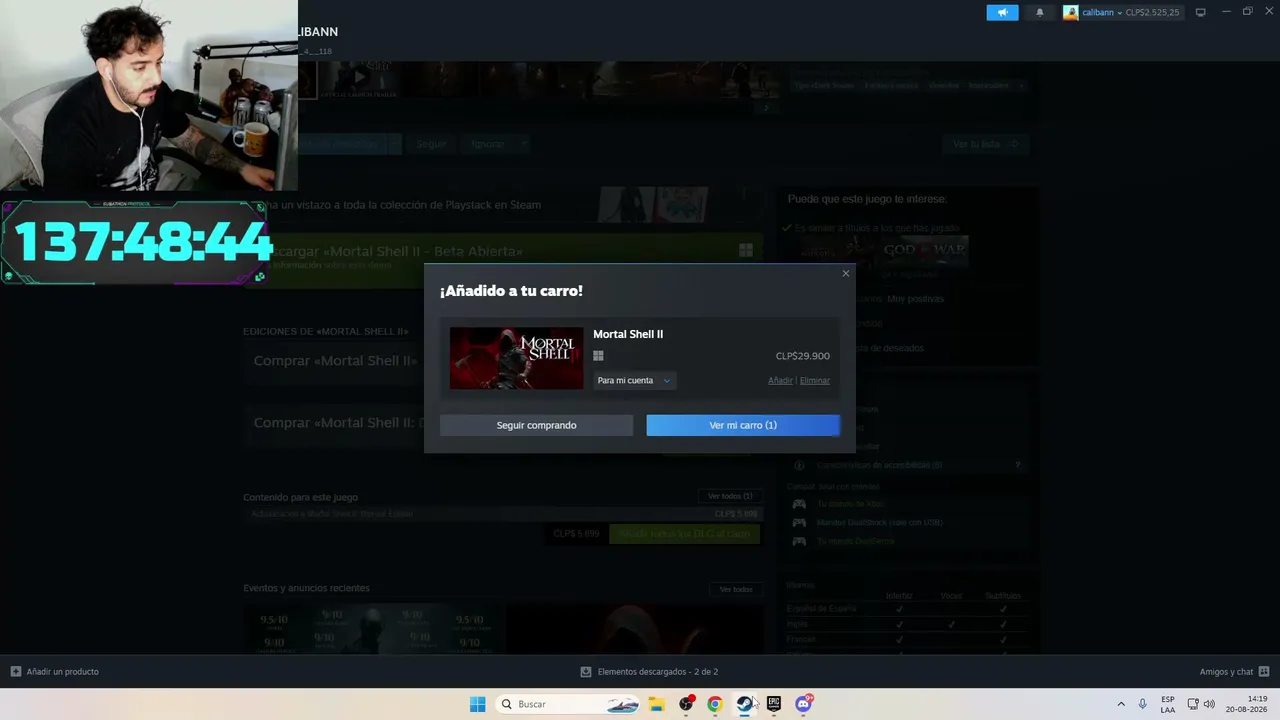Image resolution: width=1280 pixels, height=720 pixels.
Task: Click the 'Mortal Shell II' title in dialog
Action: point(628,334)
